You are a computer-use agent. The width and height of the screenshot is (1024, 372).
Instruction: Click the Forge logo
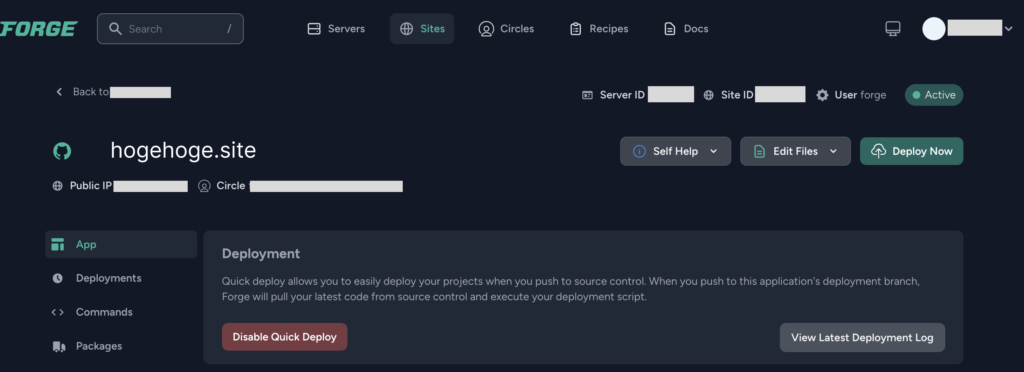coord(38,29)
